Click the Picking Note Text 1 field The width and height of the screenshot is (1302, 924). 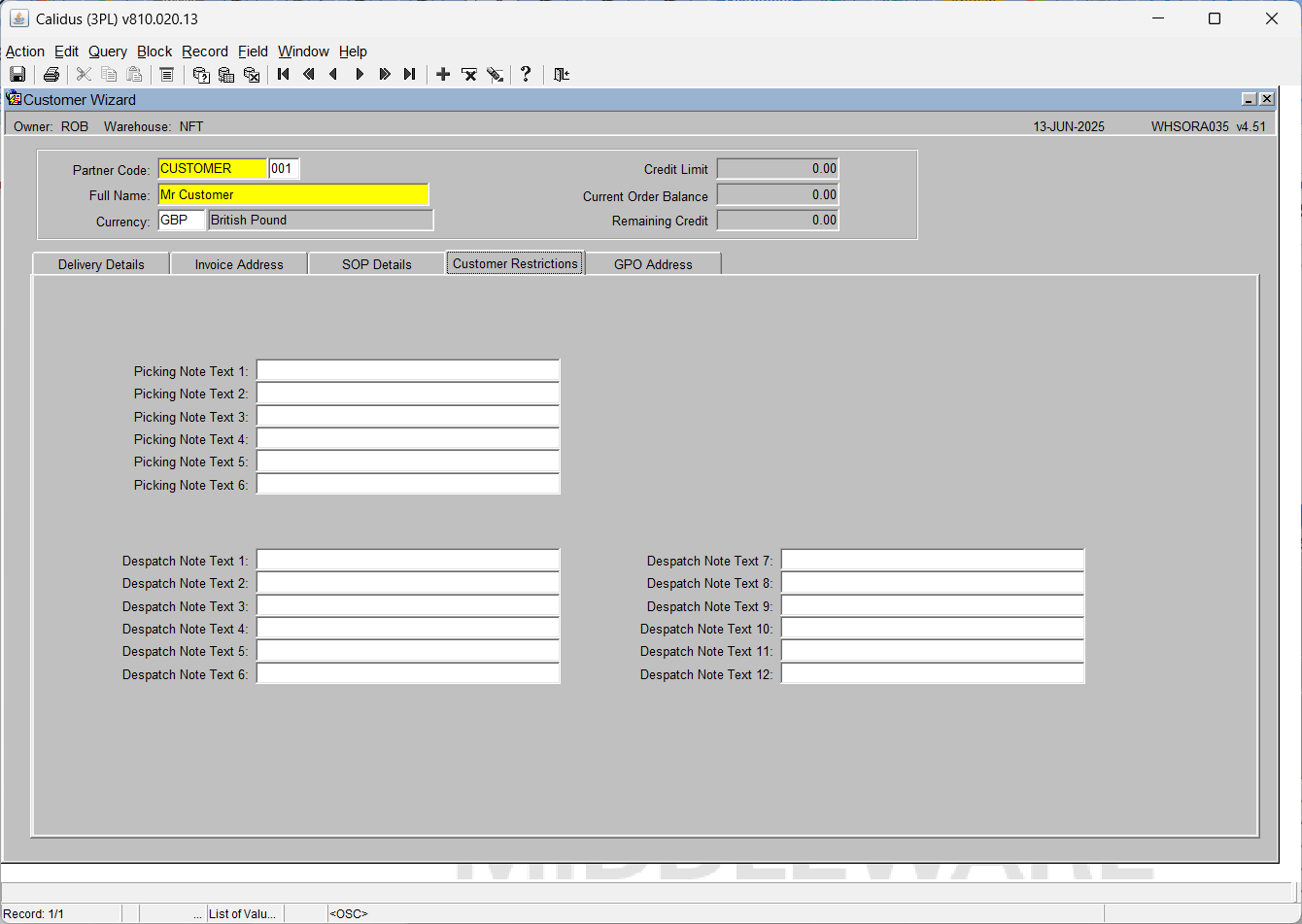[408, 371]
